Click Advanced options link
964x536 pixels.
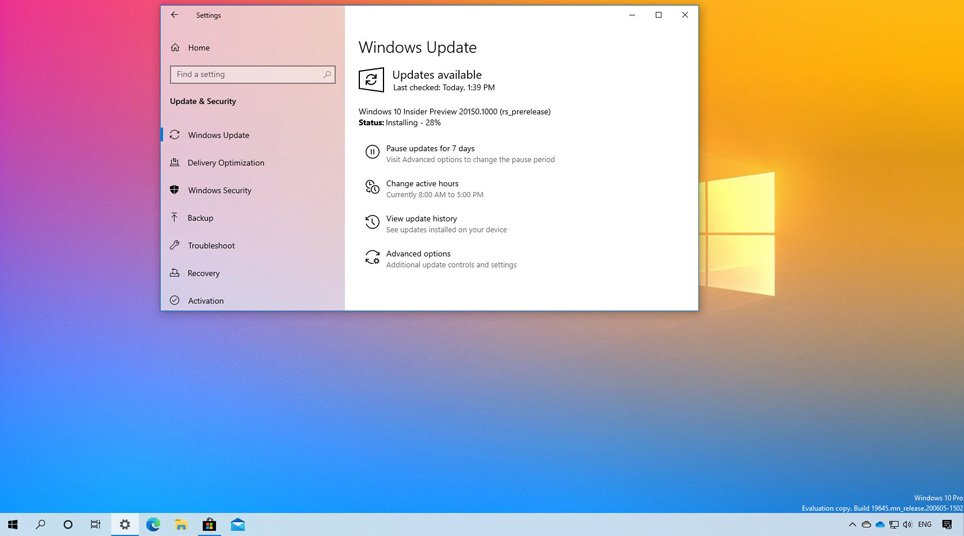418,254
